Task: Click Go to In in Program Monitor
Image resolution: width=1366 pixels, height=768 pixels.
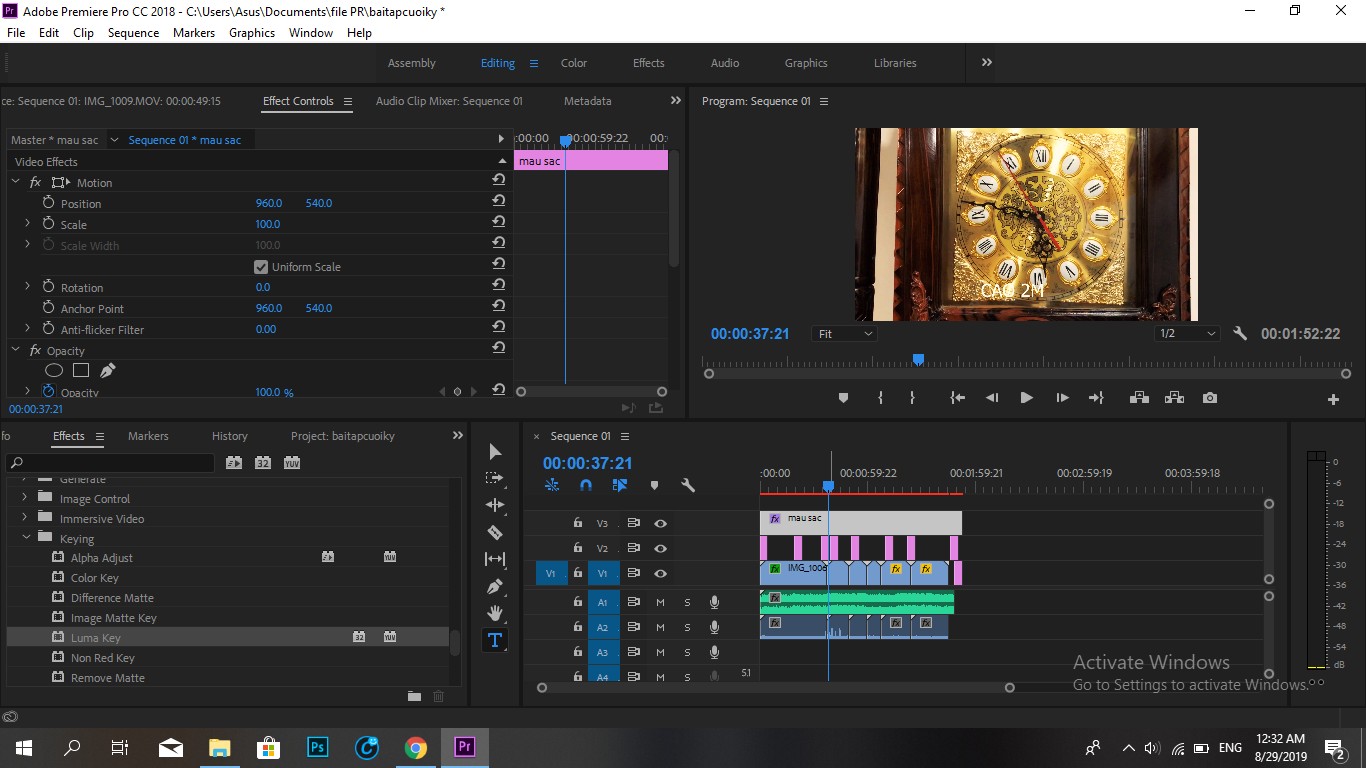Action: (x=957, y=398)
